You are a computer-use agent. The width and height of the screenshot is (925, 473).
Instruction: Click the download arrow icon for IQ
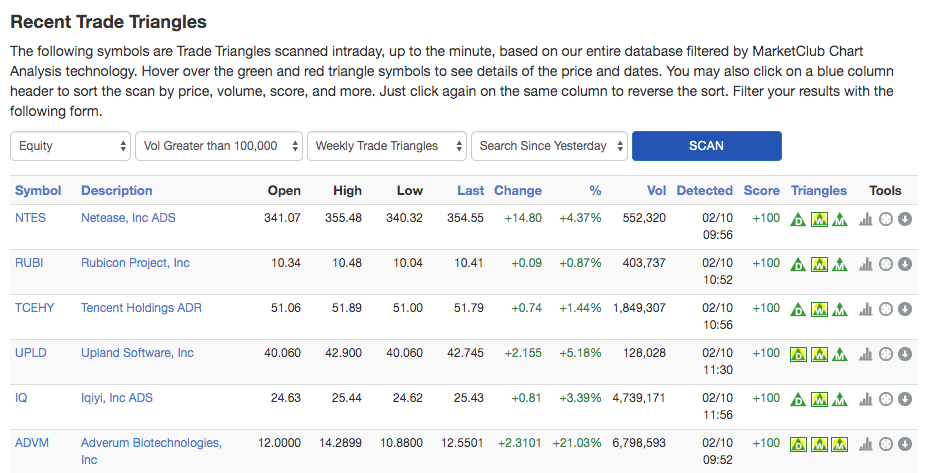pos(905,399)
